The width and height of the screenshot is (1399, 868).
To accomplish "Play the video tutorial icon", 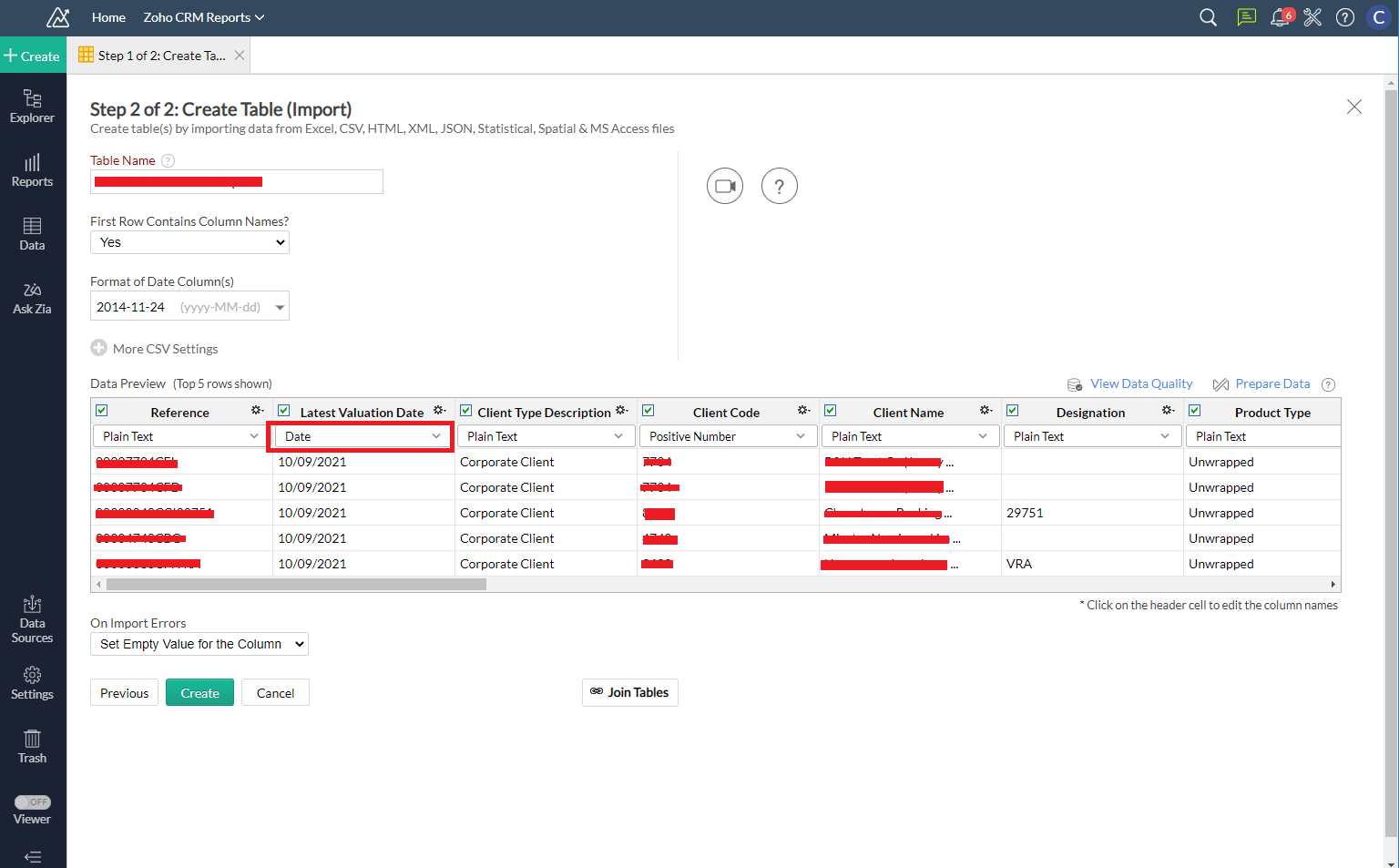I will pos(725,186).
